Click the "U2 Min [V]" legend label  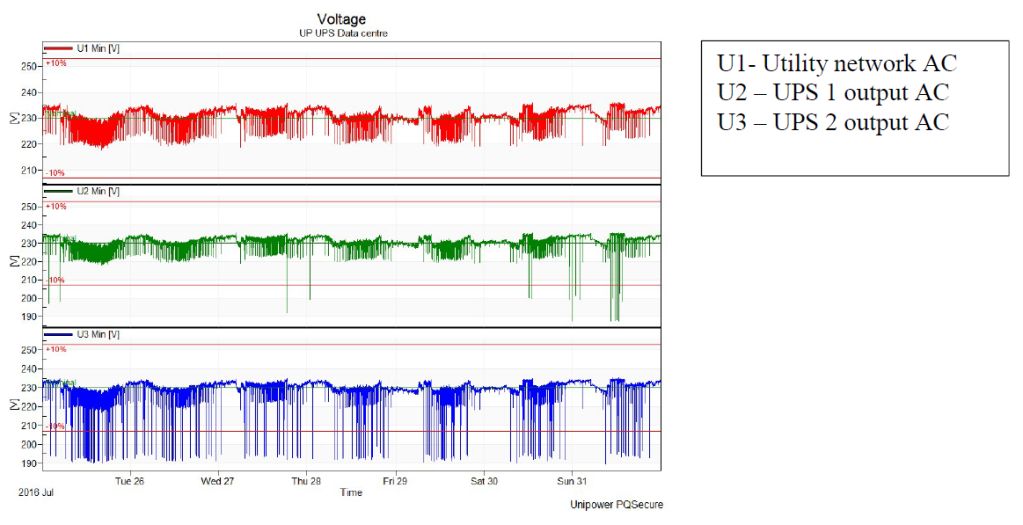[x=98, y=191]
